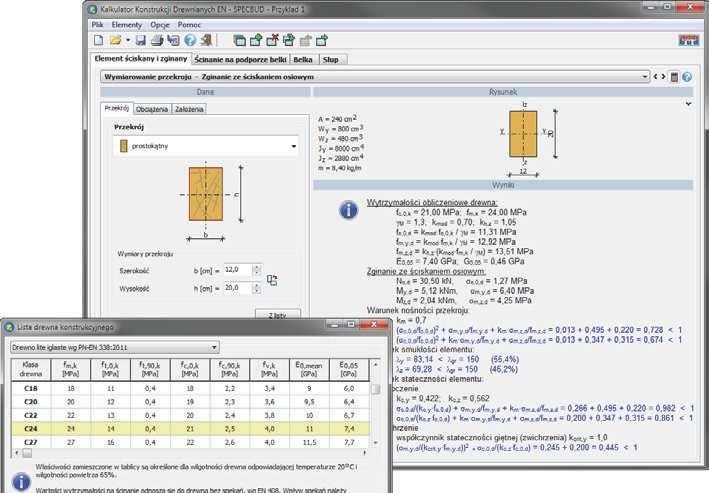Select the highlighted C24 timber class row

pyautogui.click(x=190, y=428)
